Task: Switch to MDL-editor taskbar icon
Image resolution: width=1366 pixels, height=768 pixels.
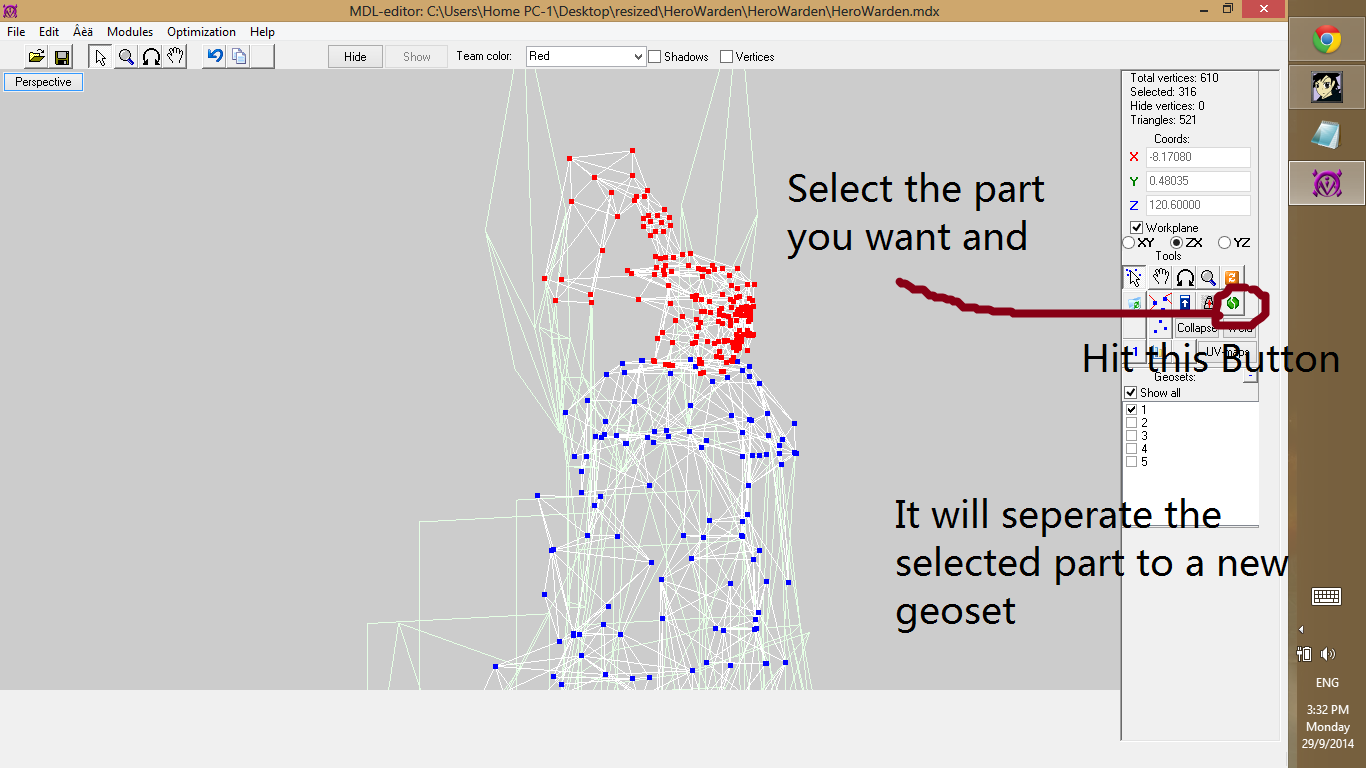Action: 1327,183
